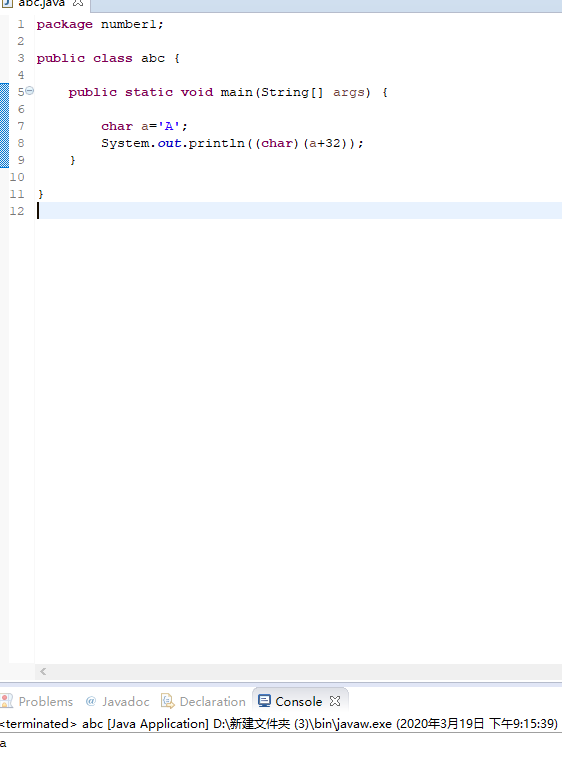Click the 'package number1;' line

(x=100, y=24)
